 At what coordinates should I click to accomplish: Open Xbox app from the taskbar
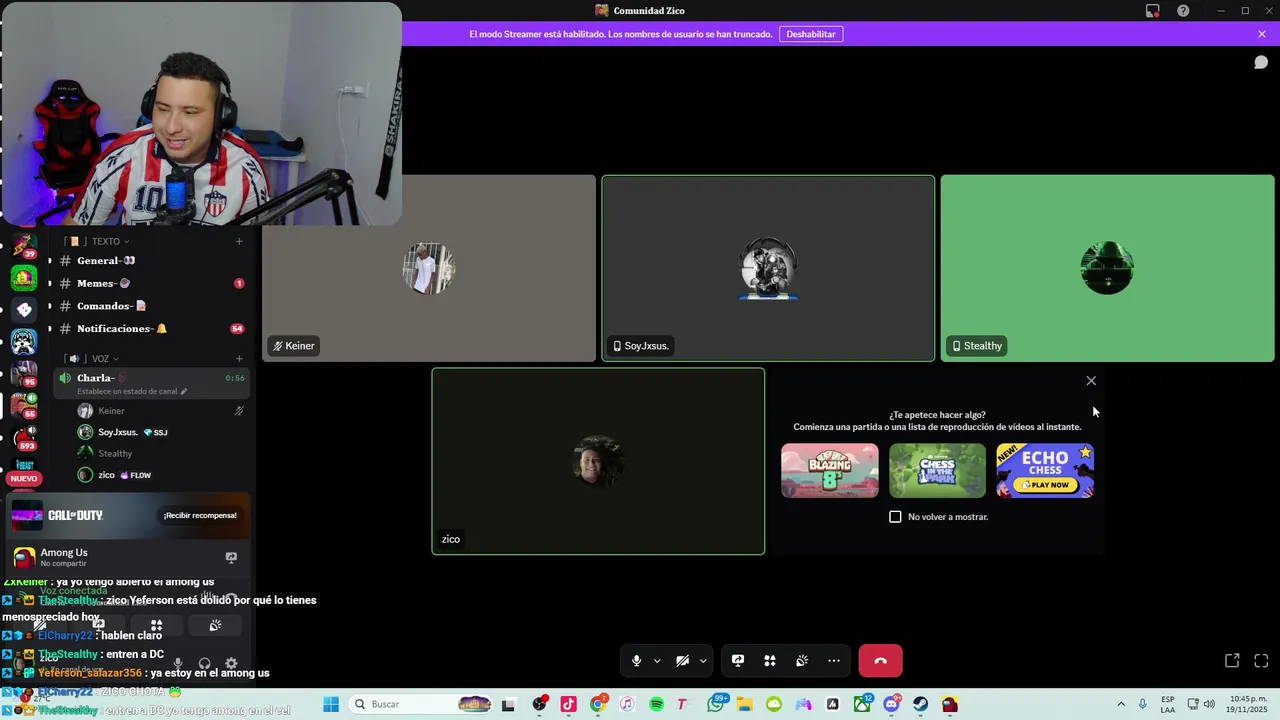point(862,704)
